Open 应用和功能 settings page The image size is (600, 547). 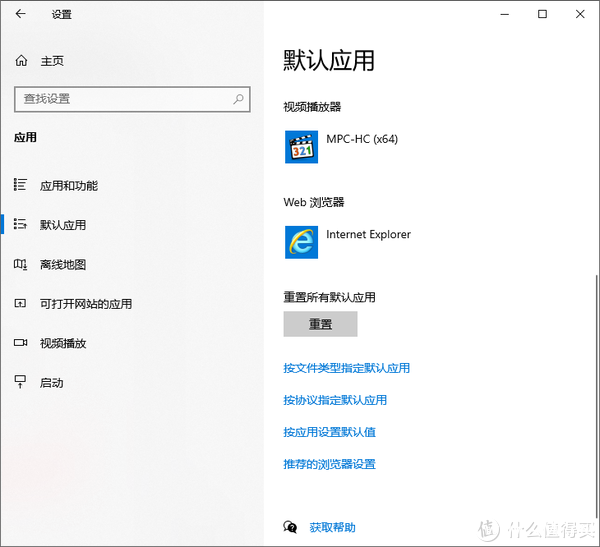tap(69, 186)
